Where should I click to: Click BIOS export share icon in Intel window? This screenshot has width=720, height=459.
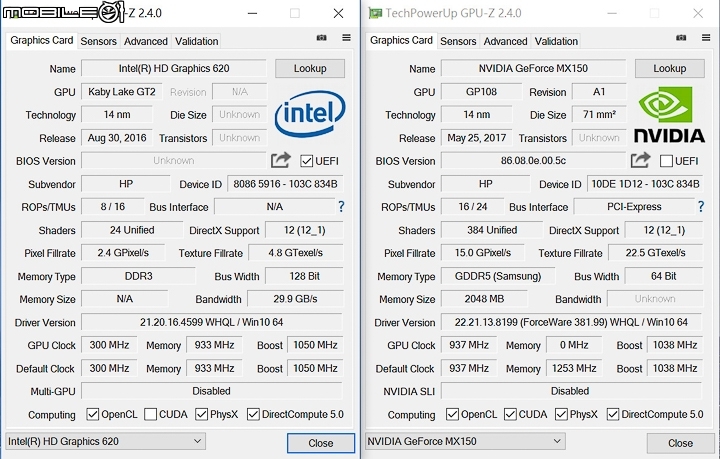pyautogui.click(x=281, y=160)
